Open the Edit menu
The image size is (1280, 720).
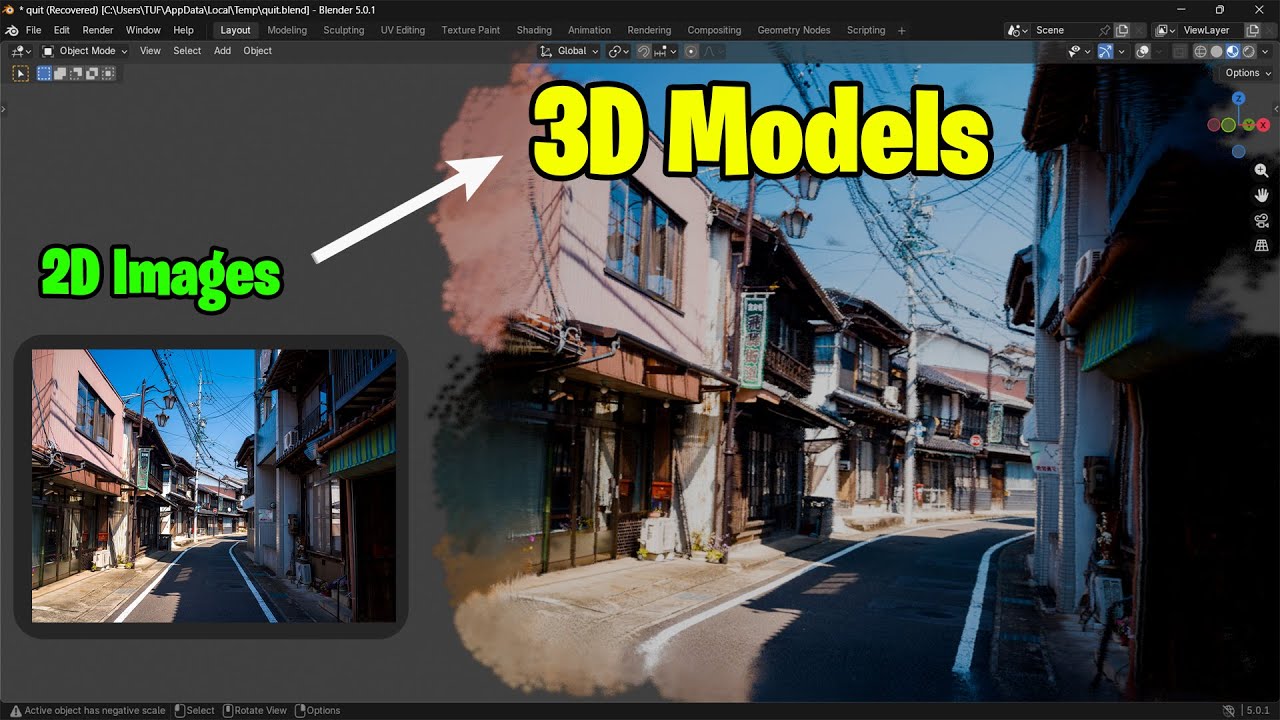[x=62, y=30]
